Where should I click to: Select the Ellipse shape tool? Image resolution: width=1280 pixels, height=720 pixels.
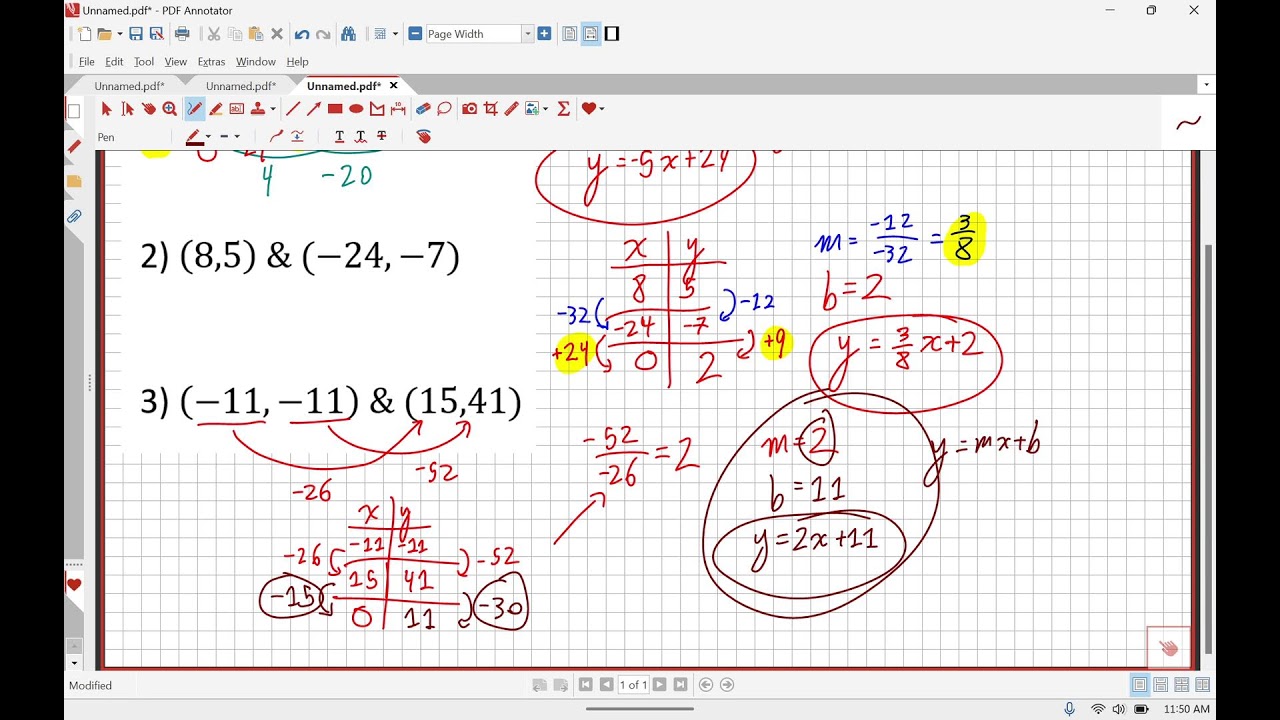[356, 109]
